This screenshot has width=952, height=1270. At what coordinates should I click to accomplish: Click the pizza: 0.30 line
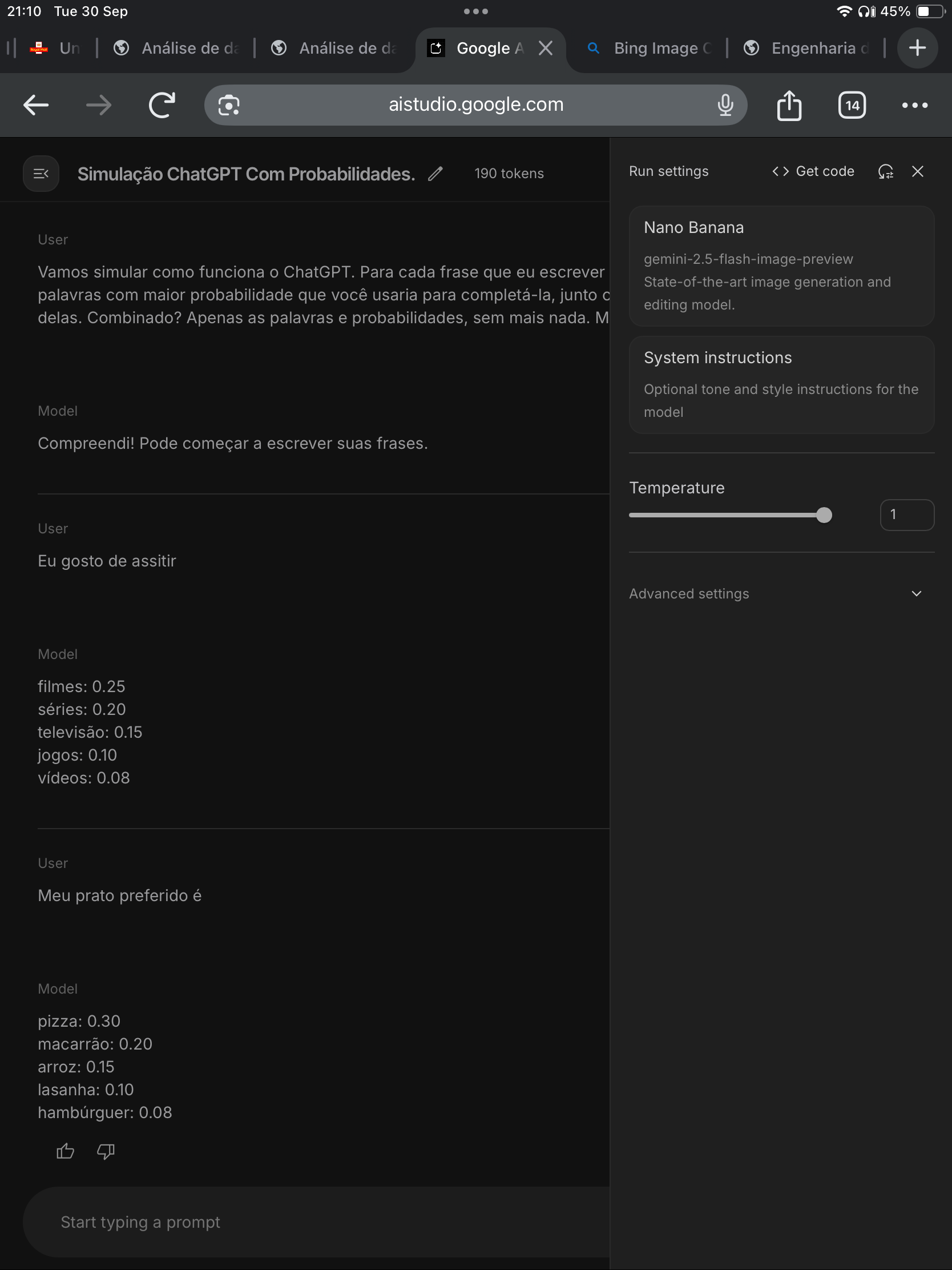click(79, 1022)
